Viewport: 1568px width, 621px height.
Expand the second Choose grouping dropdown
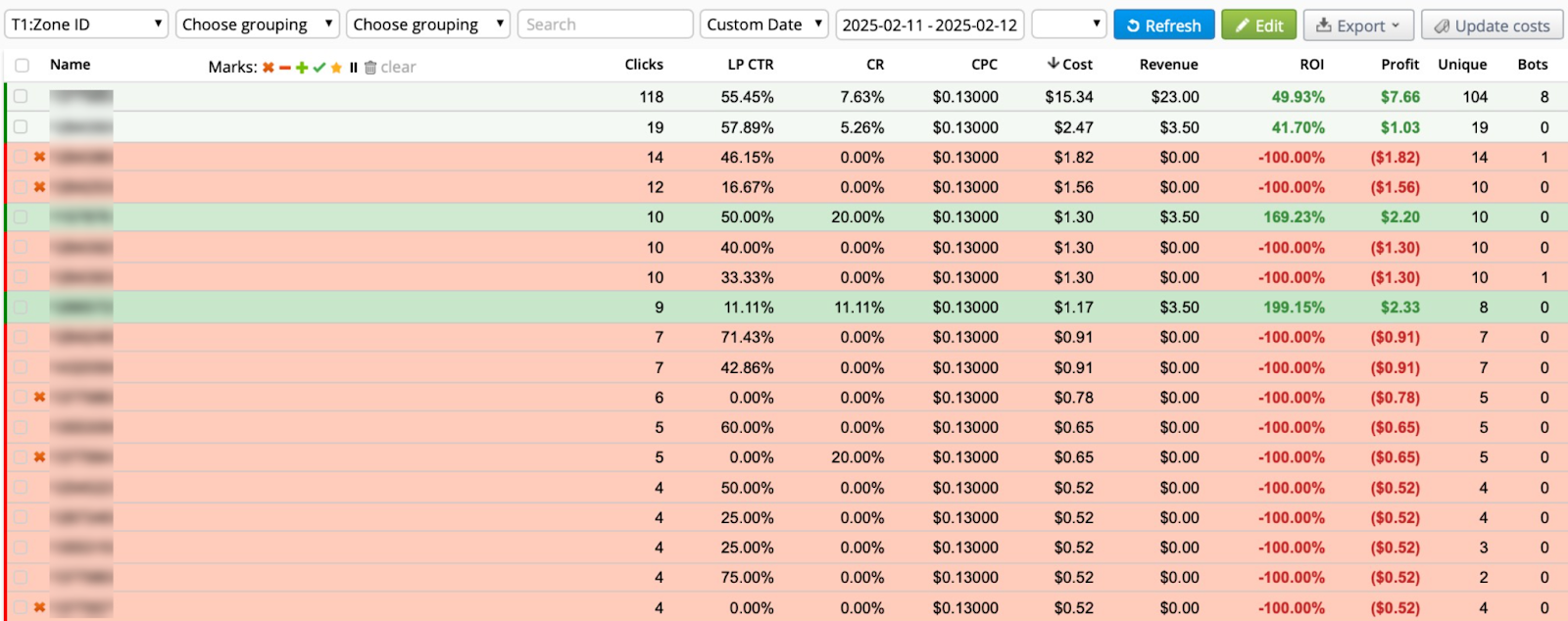tap(428, 24)
